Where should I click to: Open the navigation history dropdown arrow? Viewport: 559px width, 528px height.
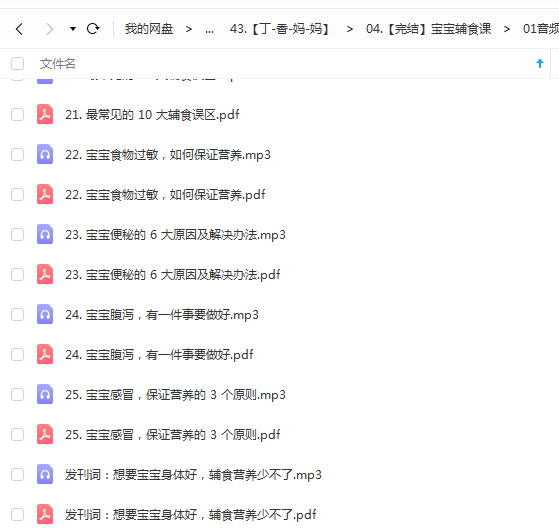tap(73, 29)
